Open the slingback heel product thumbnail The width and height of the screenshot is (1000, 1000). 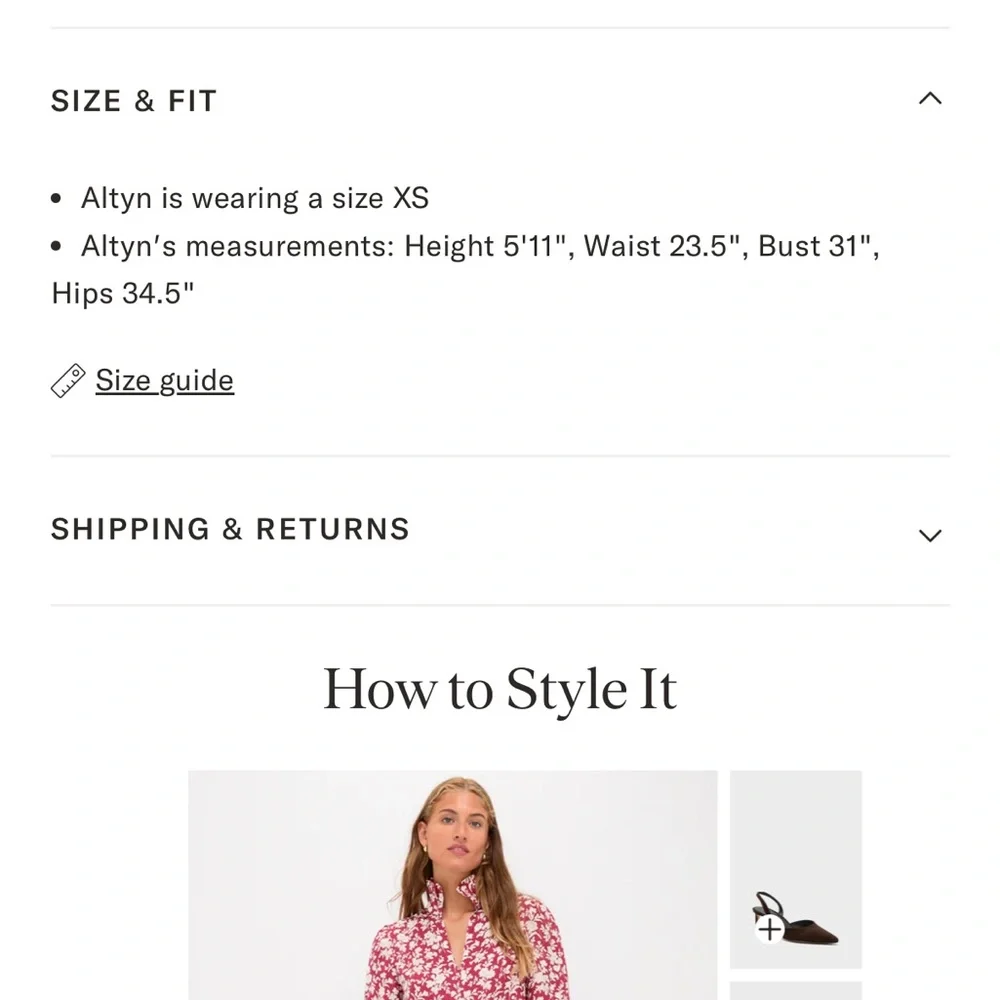point(796,869)
